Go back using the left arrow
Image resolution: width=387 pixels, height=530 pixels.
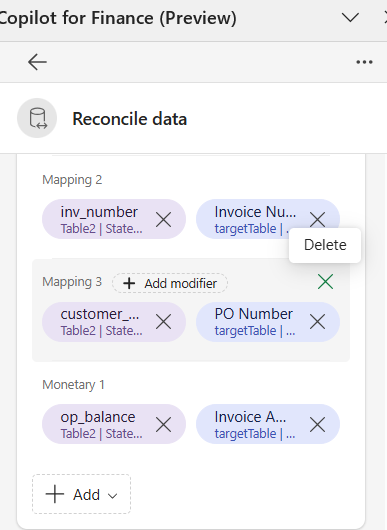[37, 62]
